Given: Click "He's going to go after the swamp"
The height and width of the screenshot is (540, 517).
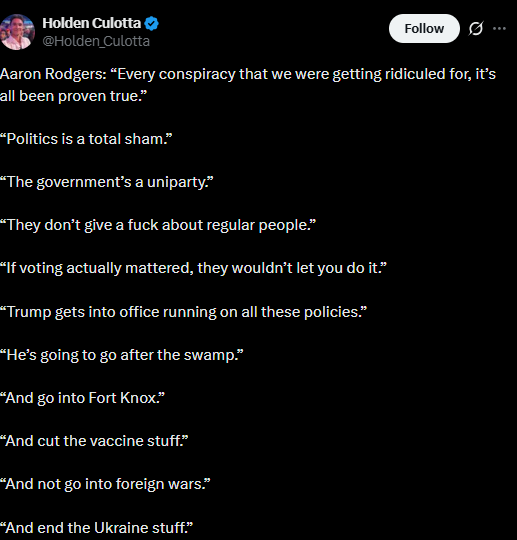Looking at the screenshot, I should 122,355.
